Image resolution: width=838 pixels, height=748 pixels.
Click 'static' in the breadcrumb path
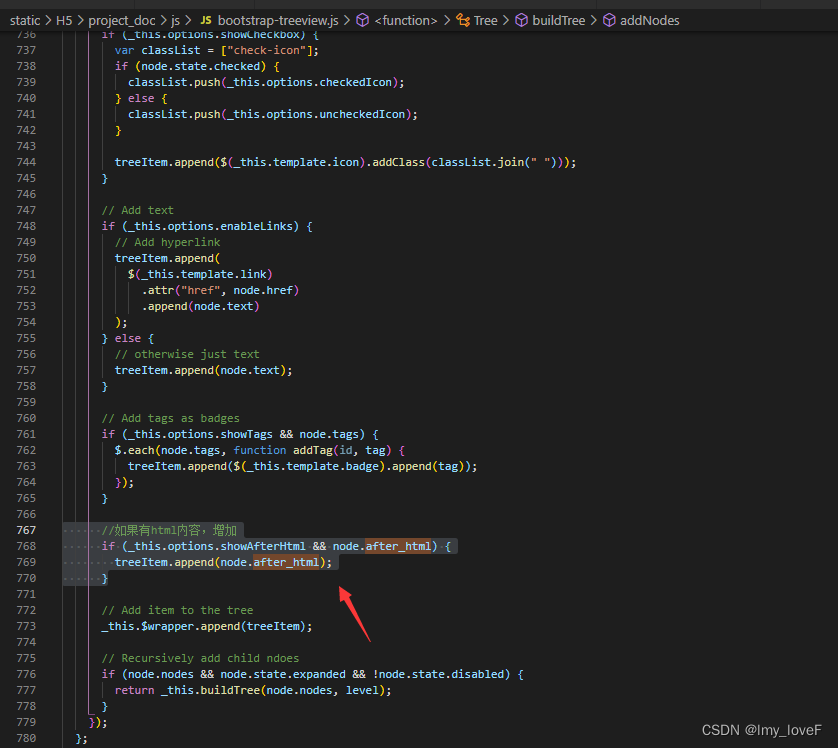point(25,21)
